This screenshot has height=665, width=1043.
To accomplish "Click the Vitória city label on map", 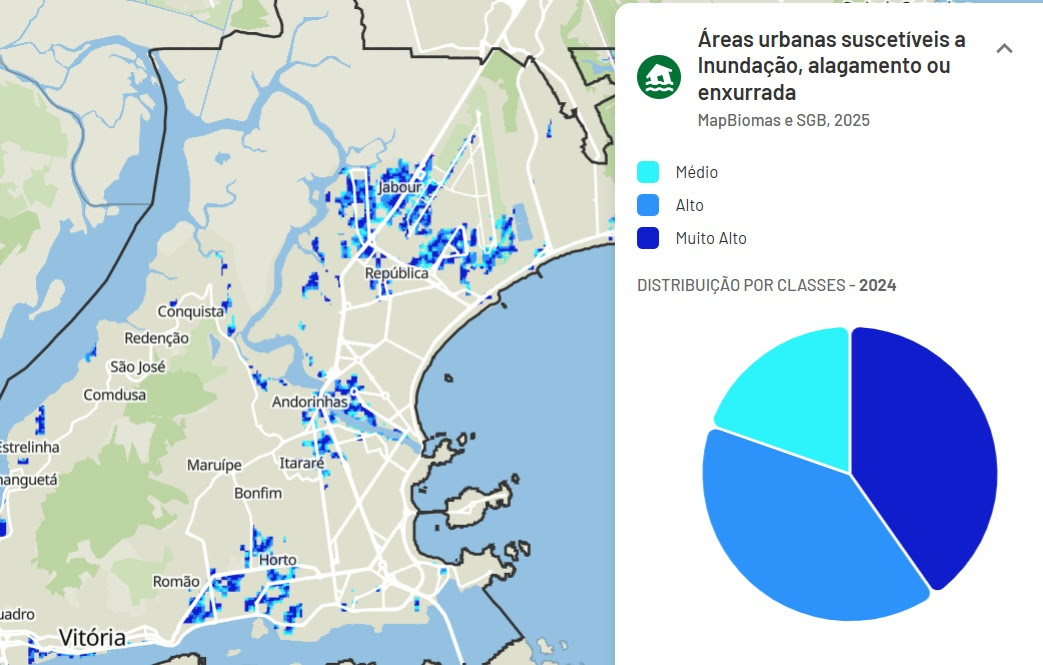I will 92,637.
